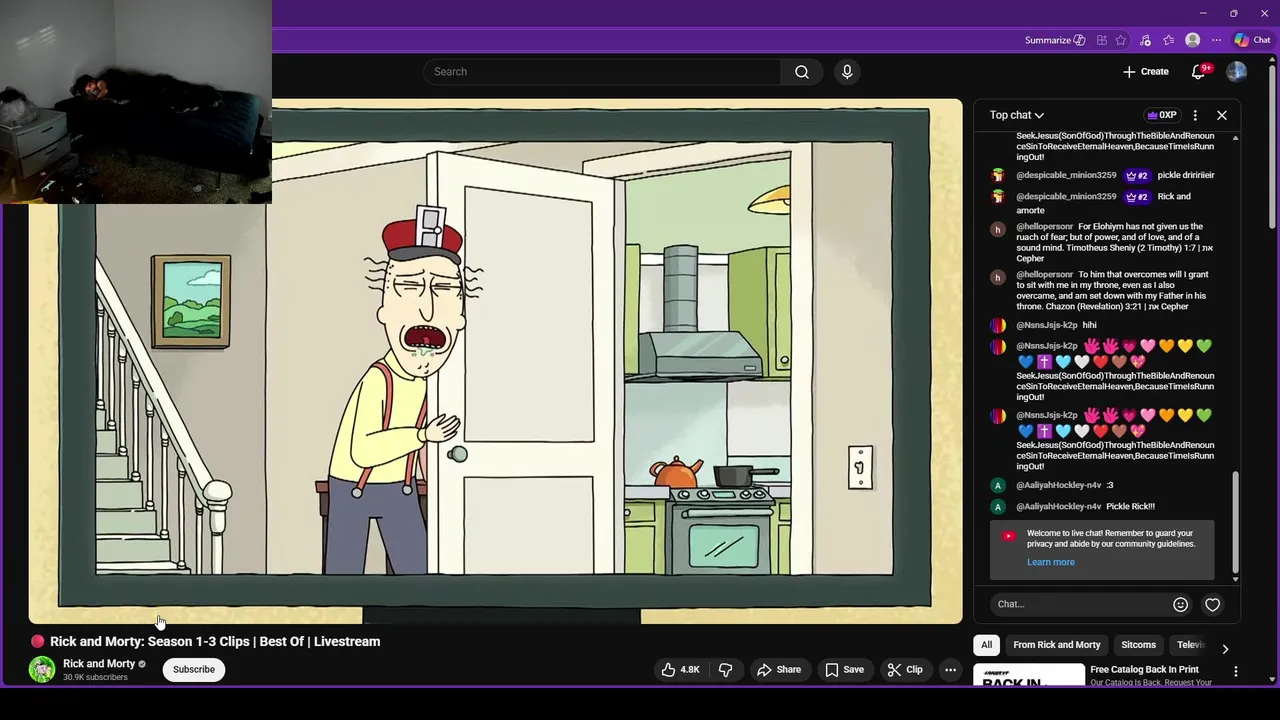Select the All filter chip
The height and width of the screenshot is (720, 1280).
pos(986,645)
